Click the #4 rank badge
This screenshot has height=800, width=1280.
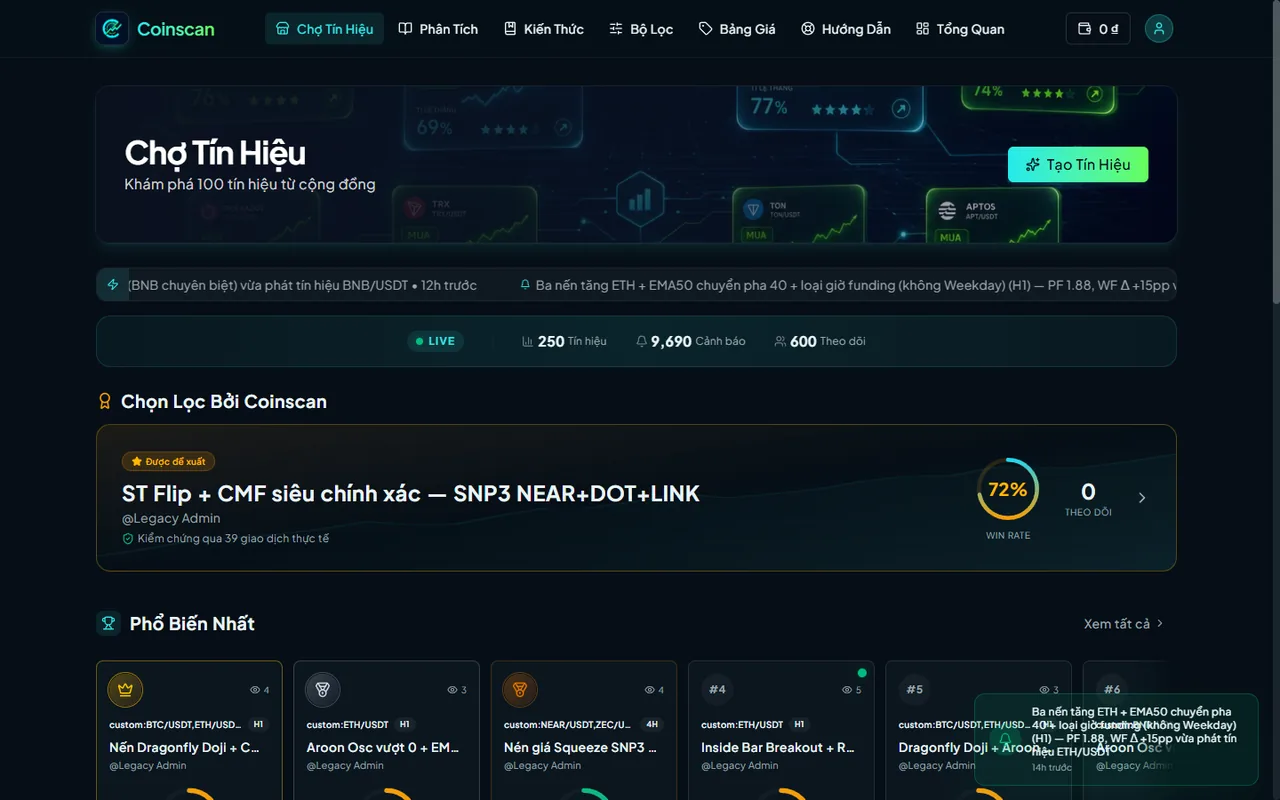click(717, 689)
